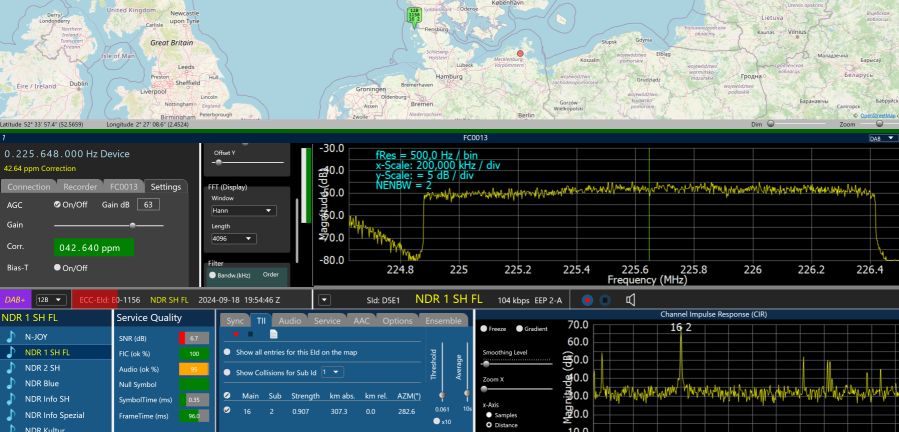
Task: Click the Corr. ppm value field
Action: coord(95,247)
